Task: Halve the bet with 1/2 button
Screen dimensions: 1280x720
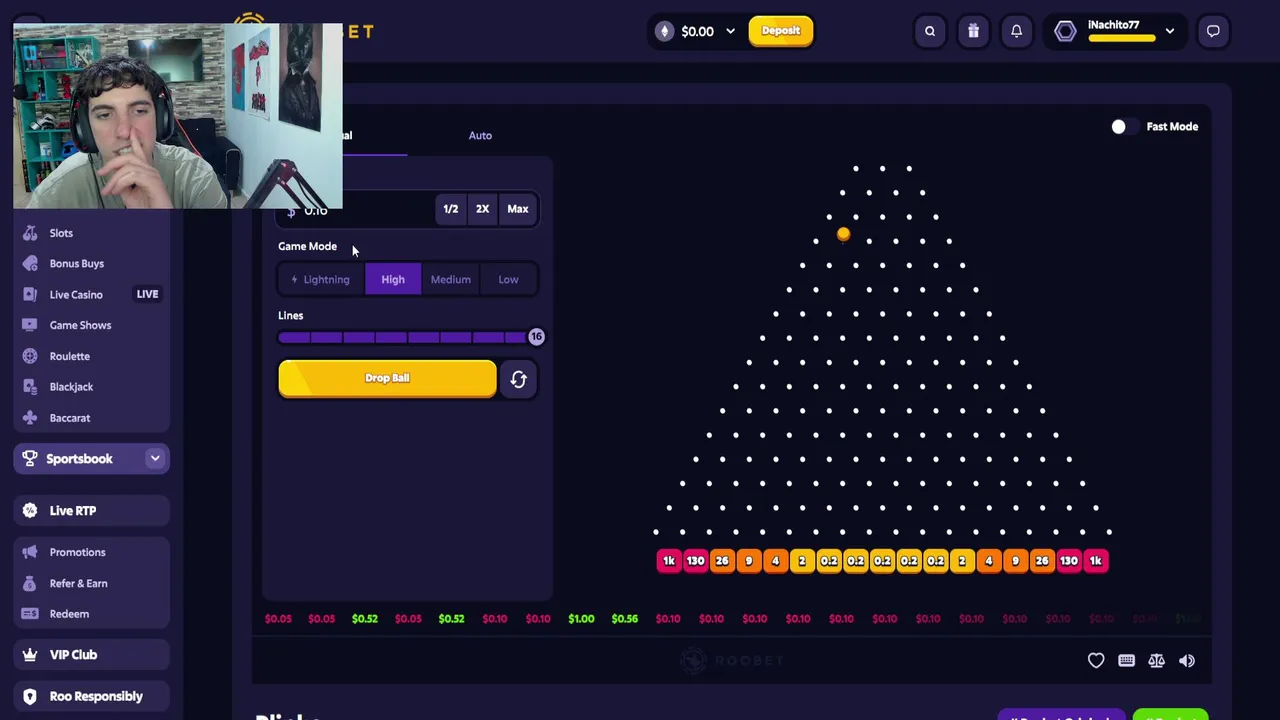Action: (x=450, y=209)
